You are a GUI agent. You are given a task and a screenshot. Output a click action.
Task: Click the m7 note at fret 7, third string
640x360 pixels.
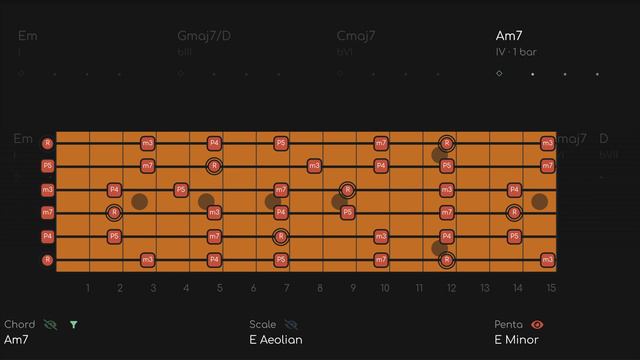tap(281, 190)
